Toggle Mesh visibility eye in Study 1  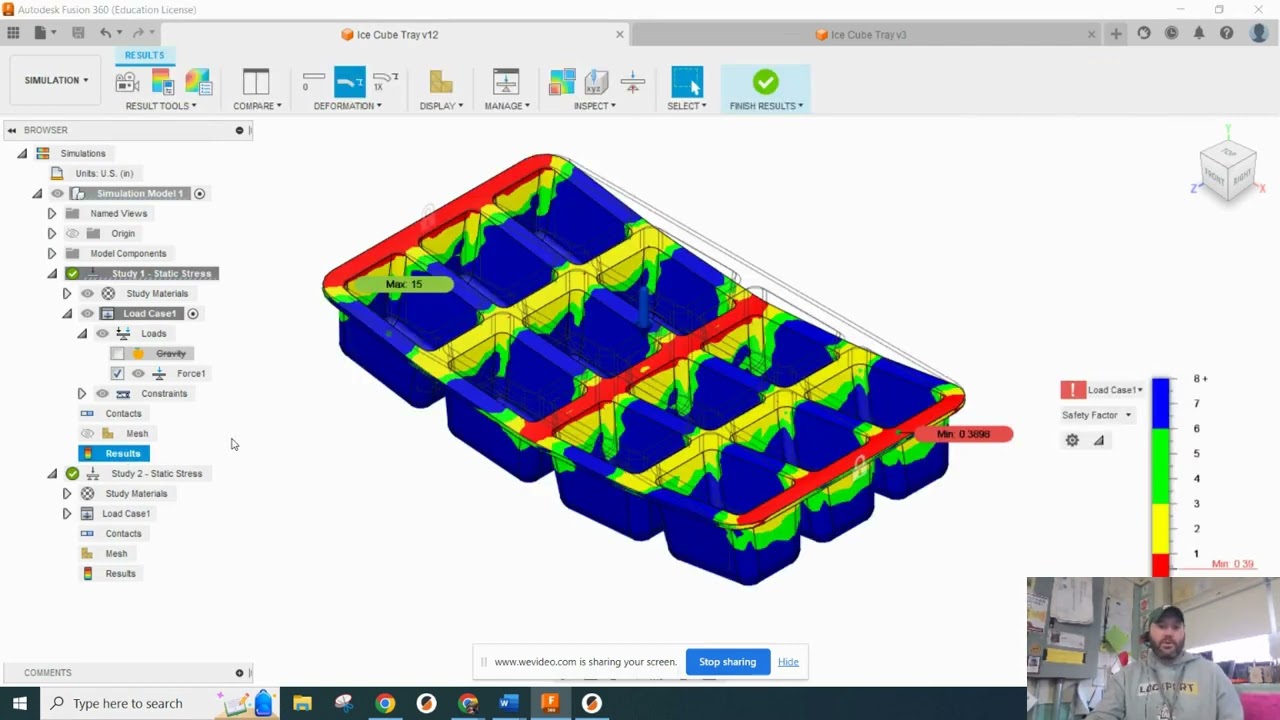(x=88, y=433)
